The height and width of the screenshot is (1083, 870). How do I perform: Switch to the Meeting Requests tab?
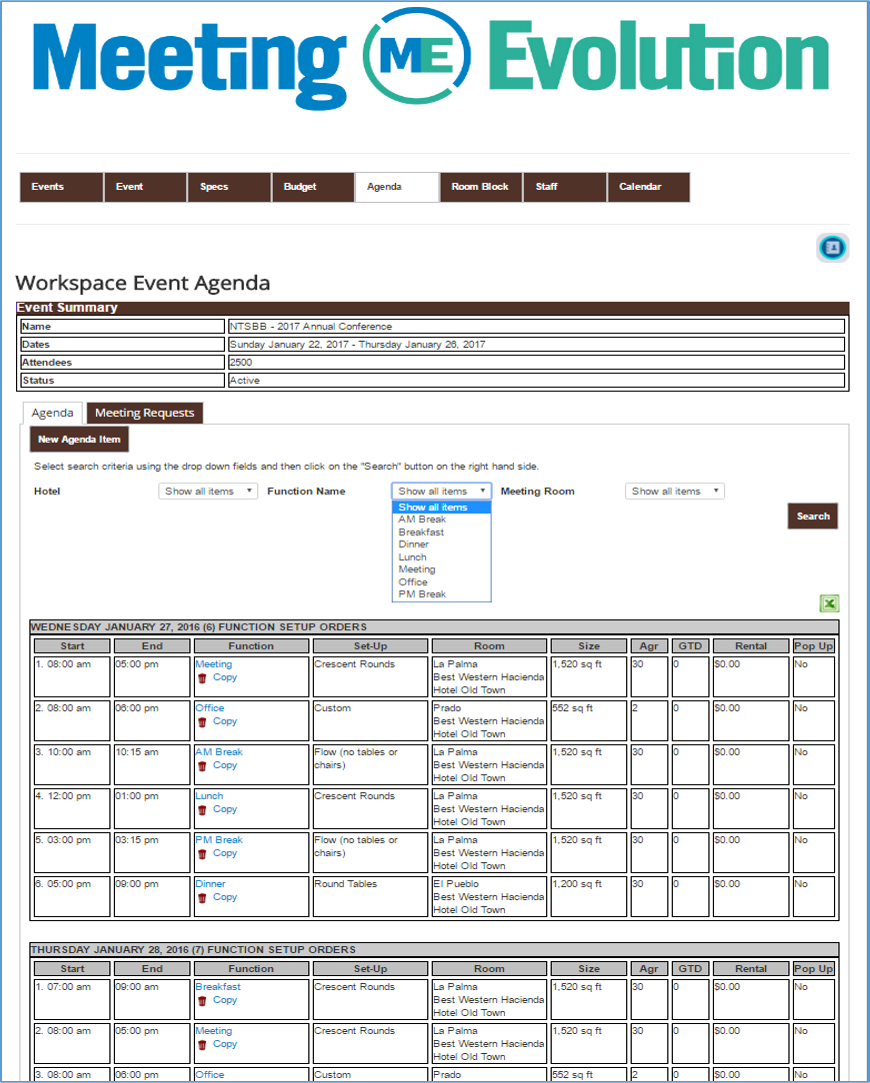[144, 413]
